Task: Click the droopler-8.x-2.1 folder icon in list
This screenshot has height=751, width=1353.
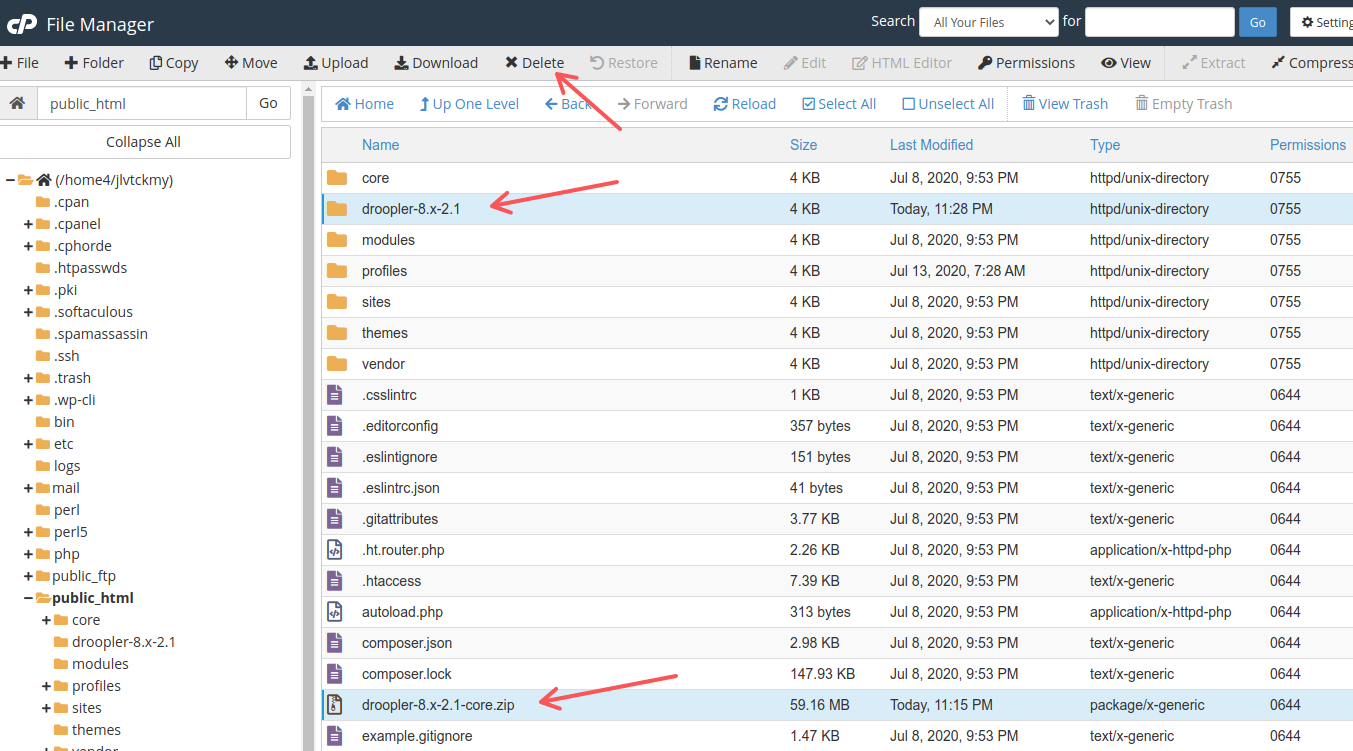Action: 337,209
